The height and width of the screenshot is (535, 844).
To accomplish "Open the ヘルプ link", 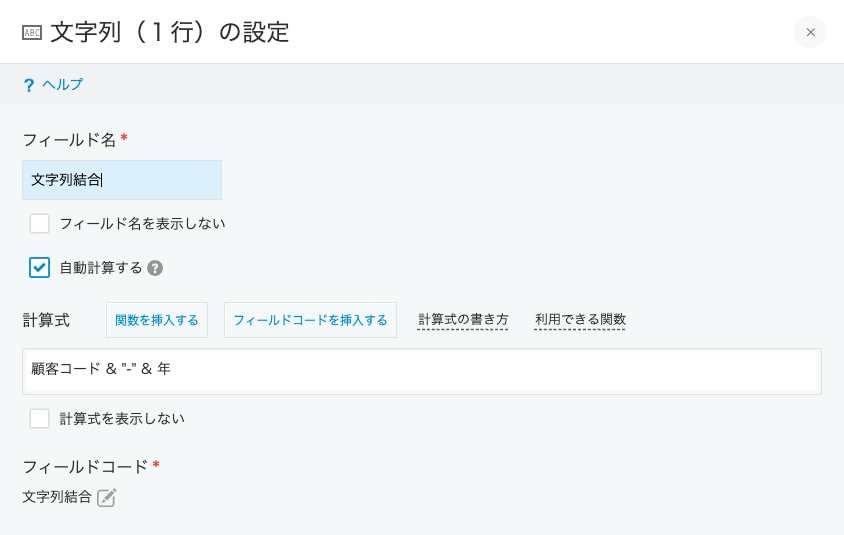I will (x=62, y=85).
